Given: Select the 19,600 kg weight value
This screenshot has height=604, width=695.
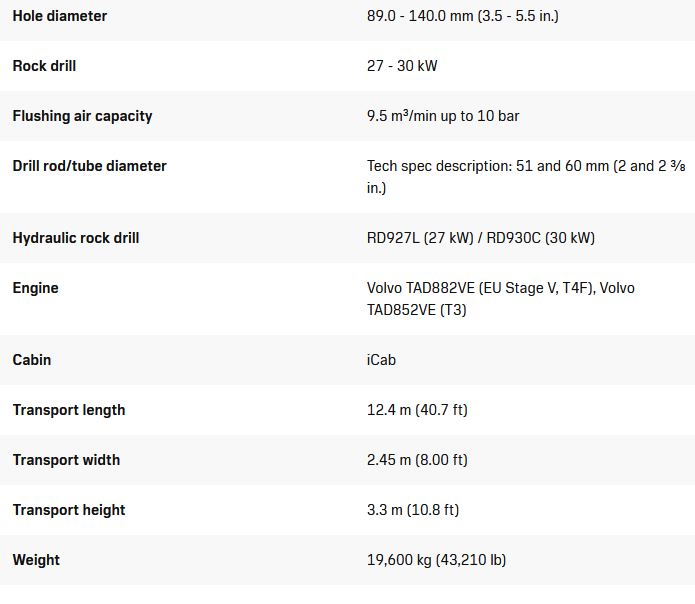Looking at the screenshot, I should (x=436, y=560).
